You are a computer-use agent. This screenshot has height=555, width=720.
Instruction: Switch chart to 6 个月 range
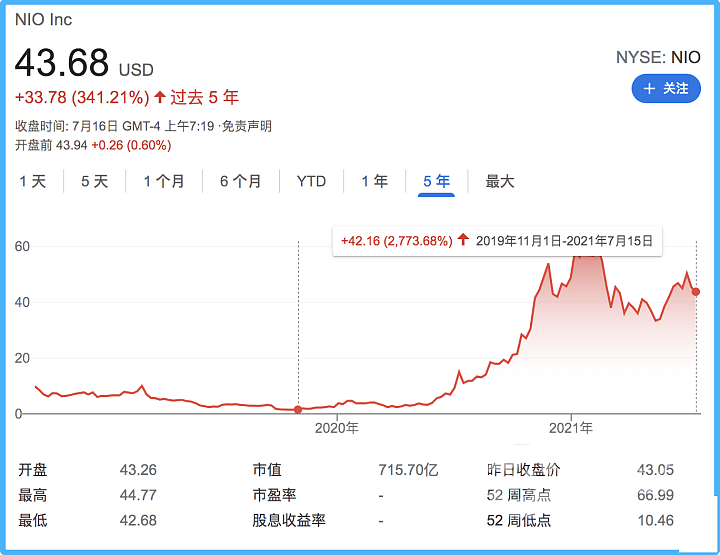coord(241,181)
